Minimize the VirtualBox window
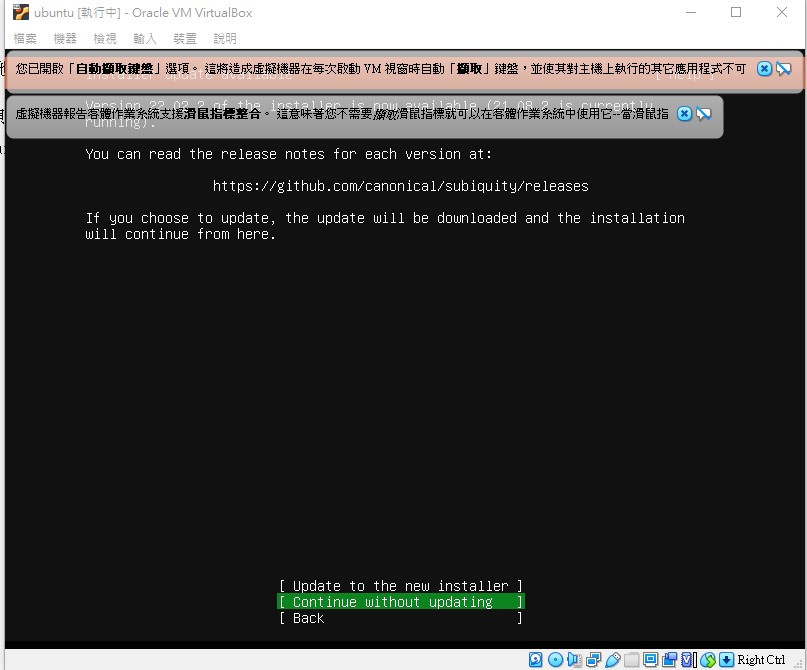The height and width of the screenshot is (670, 807). [x=691, y=12]
